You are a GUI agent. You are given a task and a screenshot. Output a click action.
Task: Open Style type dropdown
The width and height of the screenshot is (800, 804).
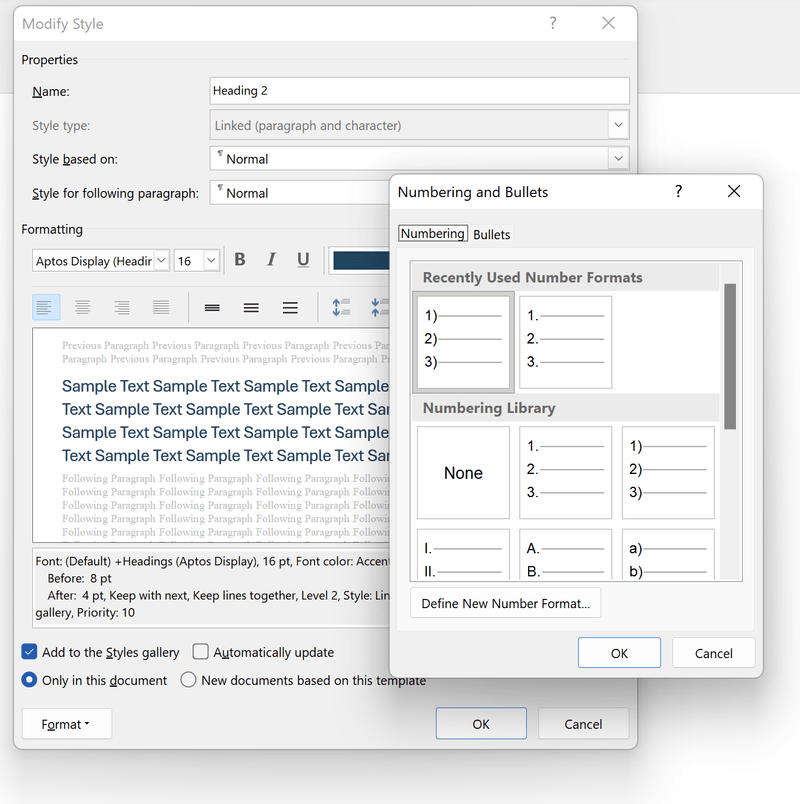point(618,125)
